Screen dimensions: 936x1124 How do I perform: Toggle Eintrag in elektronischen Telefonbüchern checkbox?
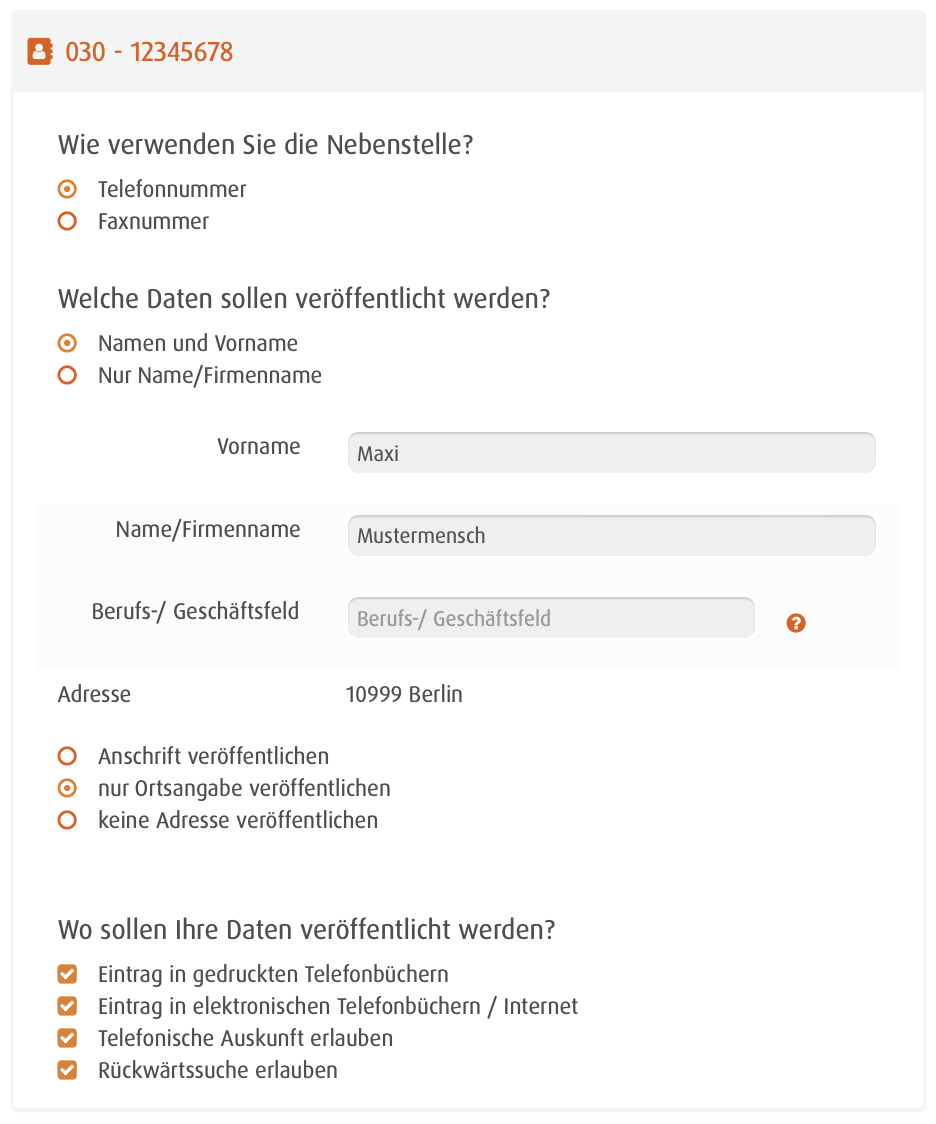[67, 1006]
